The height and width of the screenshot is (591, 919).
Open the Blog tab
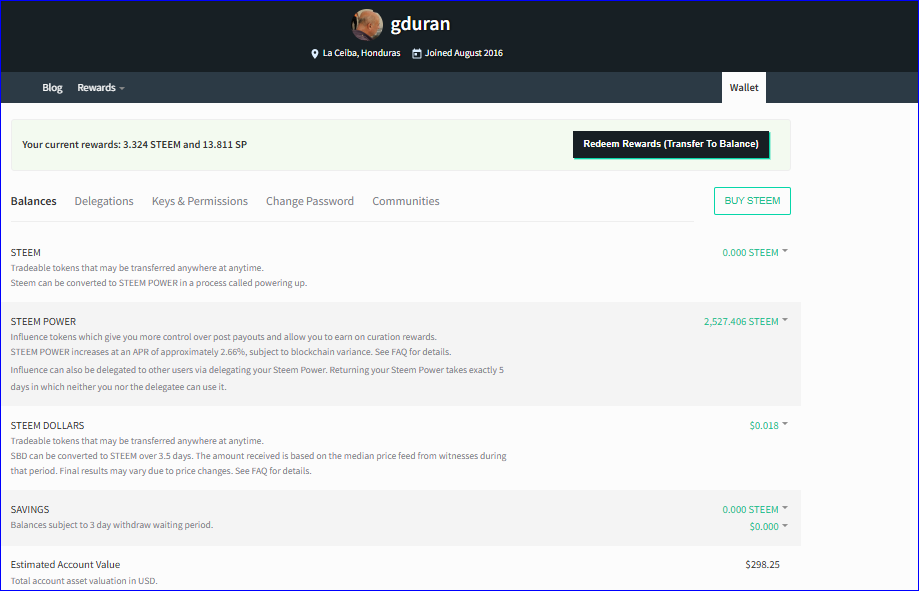(52, 87)
